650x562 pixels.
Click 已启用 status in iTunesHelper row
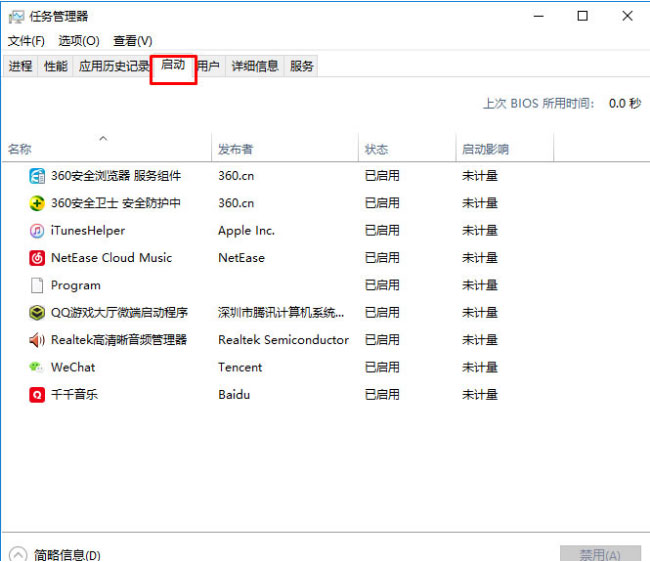[x=382, y=230]
